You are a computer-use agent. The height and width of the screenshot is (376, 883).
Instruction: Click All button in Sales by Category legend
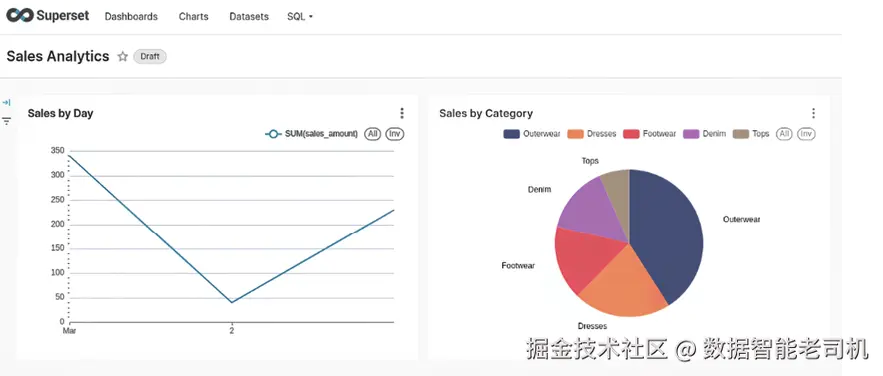pyautogui.click(x=784, y=134)
